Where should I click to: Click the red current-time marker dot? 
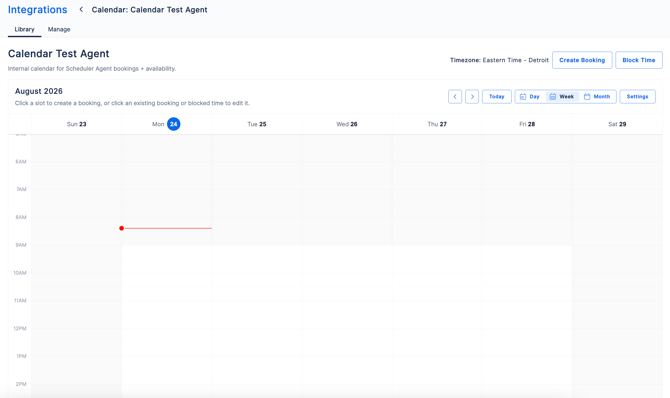coord(122,228)
